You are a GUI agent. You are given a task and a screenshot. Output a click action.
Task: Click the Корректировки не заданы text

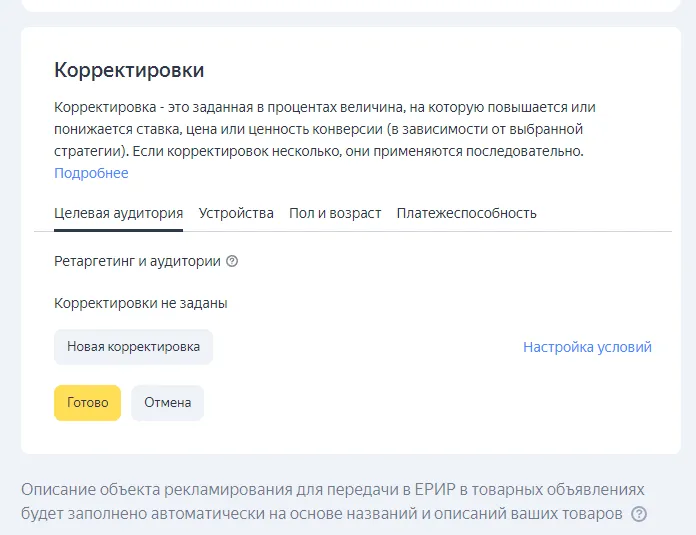(141, 303)
